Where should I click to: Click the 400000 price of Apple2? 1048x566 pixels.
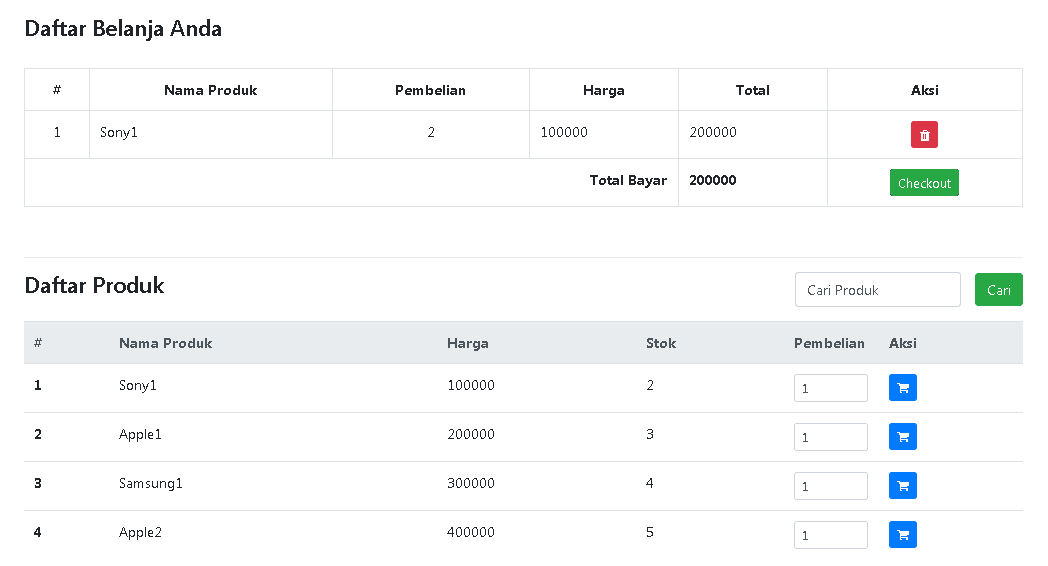click(471, 532)
